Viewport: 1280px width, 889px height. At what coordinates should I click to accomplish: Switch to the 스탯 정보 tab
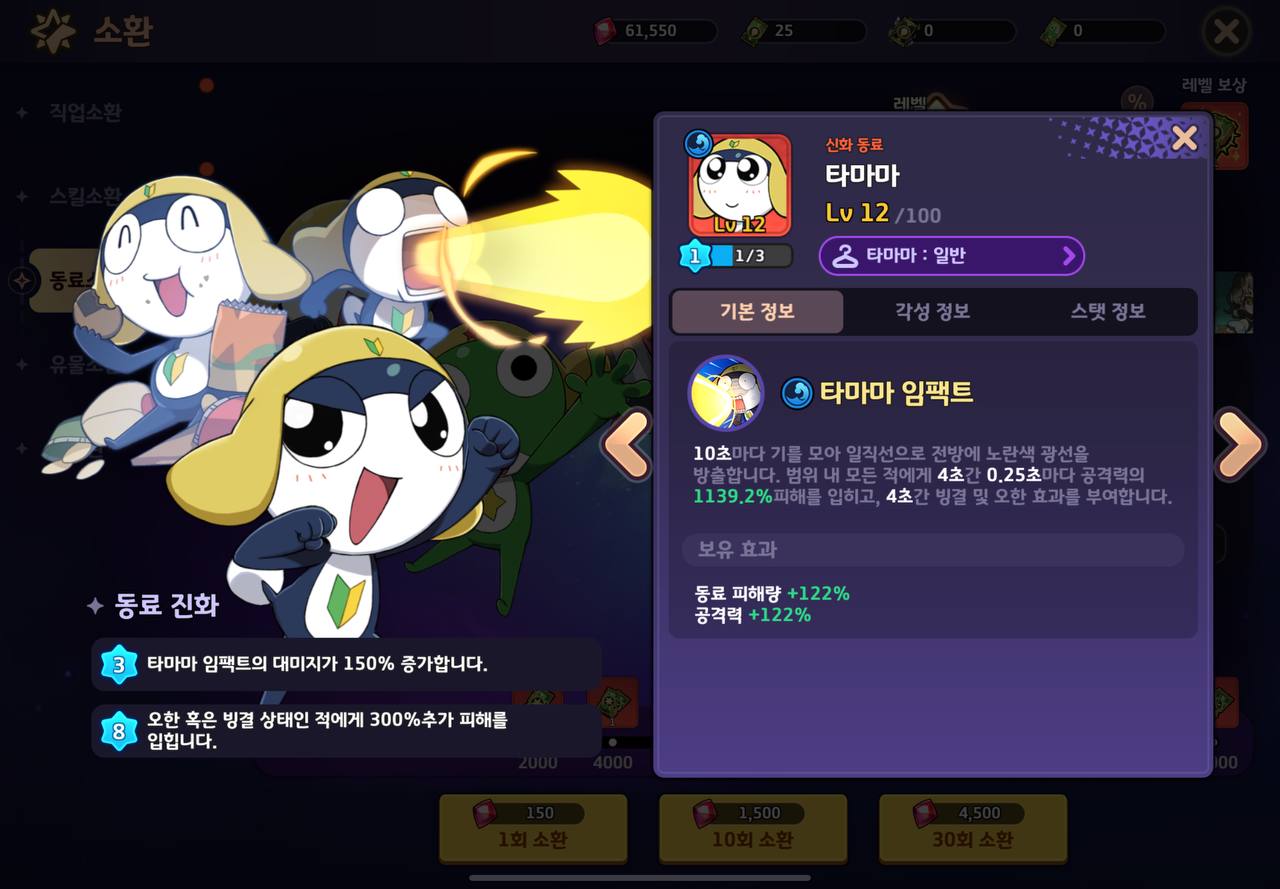(x=1108, y=311)
